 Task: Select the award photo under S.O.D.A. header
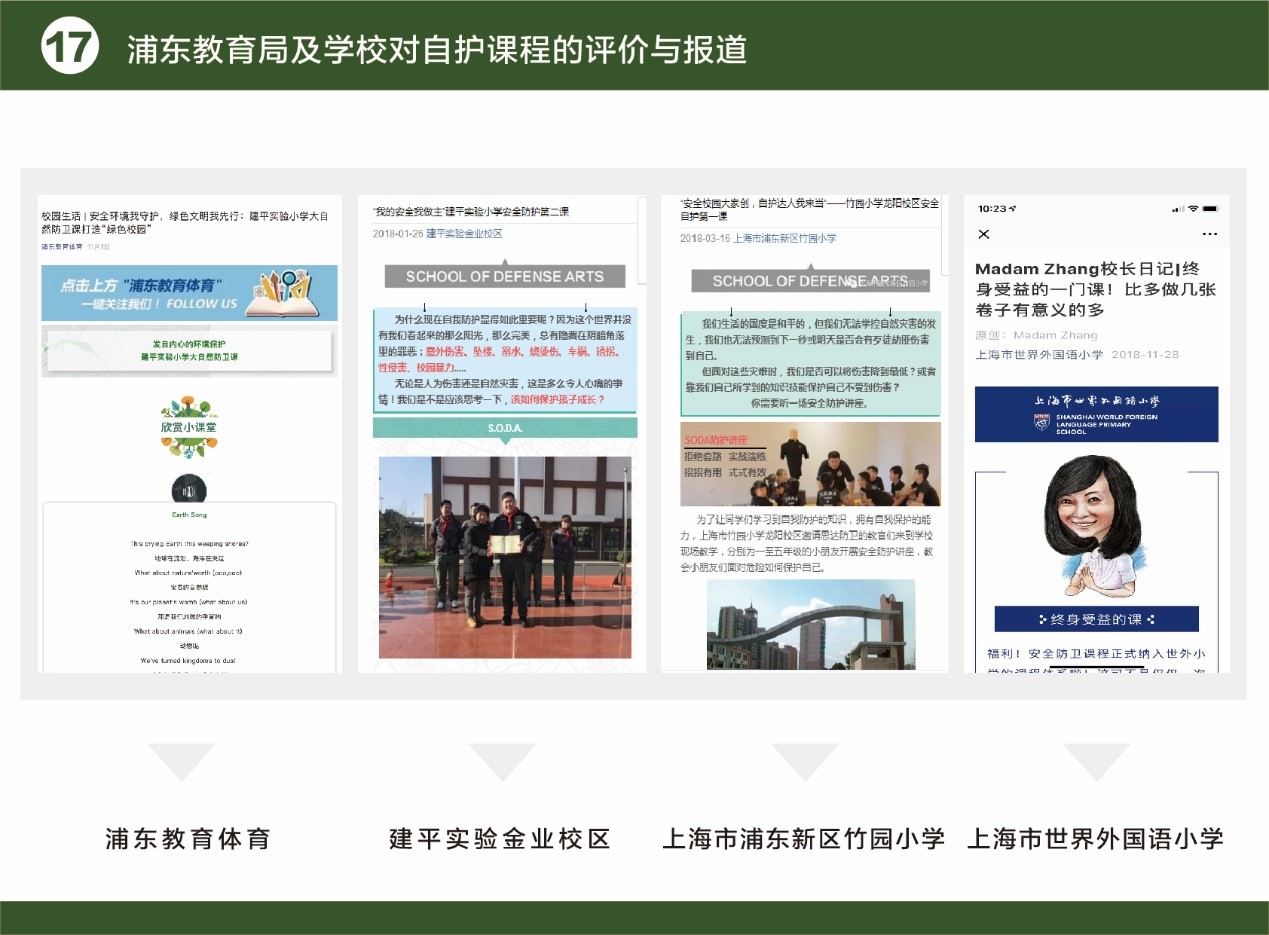(504, 557)
